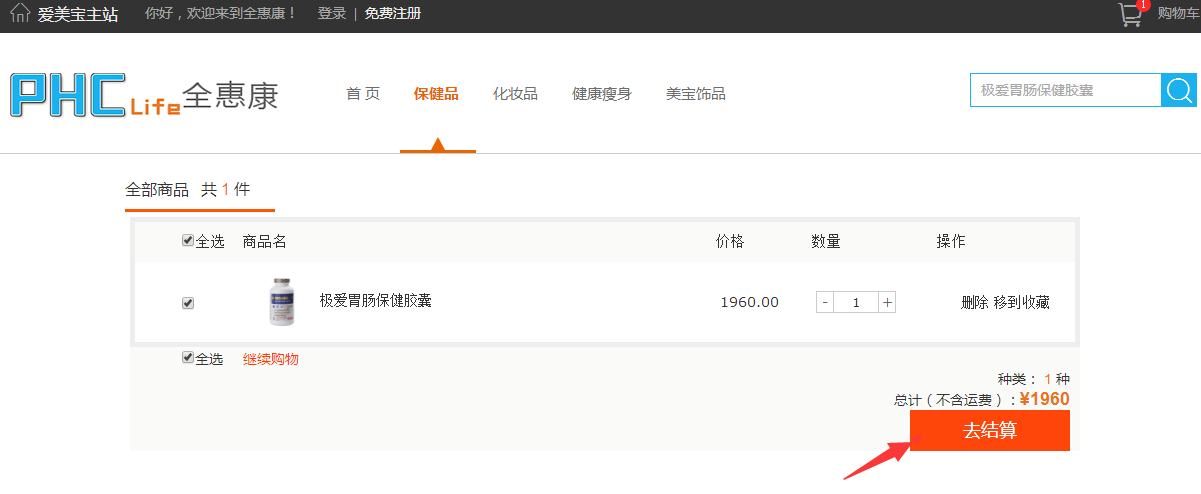This screenshot has width=1201, height=494.
Task: Go to the 首页 menu item
Action: tap(363, 94)
